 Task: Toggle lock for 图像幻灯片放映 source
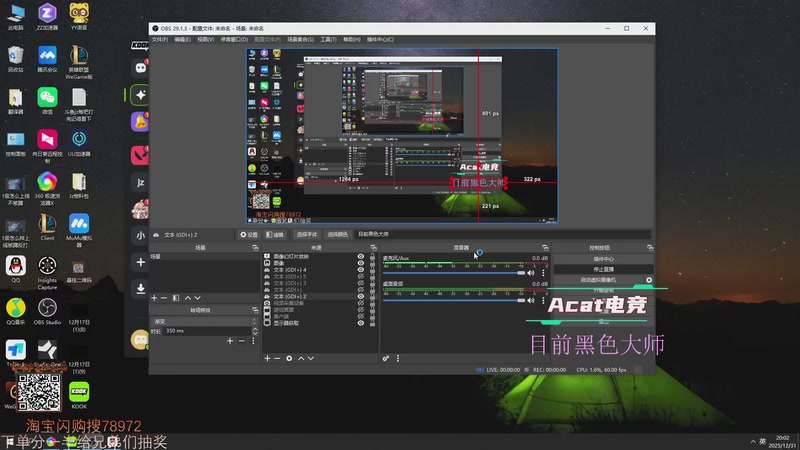click(372, 257)
